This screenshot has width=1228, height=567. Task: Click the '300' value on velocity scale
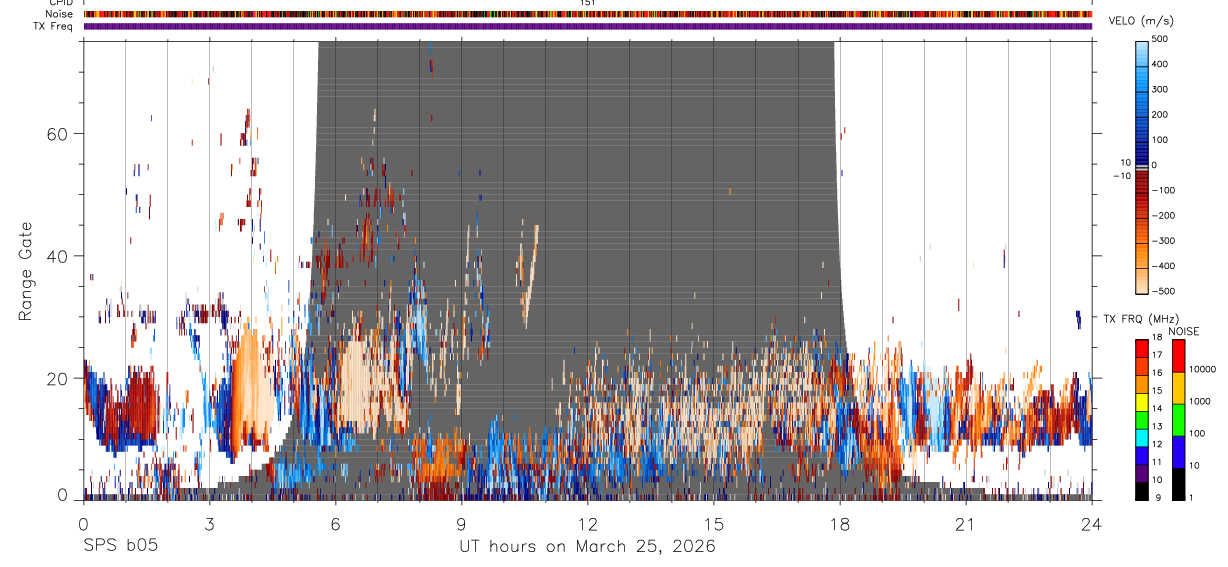tap(1161, 89)
